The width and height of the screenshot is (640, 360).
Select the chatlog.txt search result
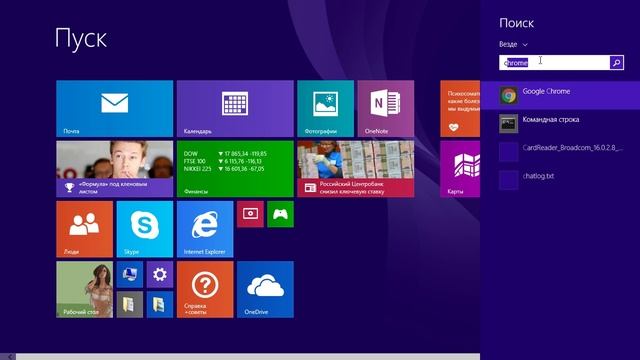[x=560, y=180]
